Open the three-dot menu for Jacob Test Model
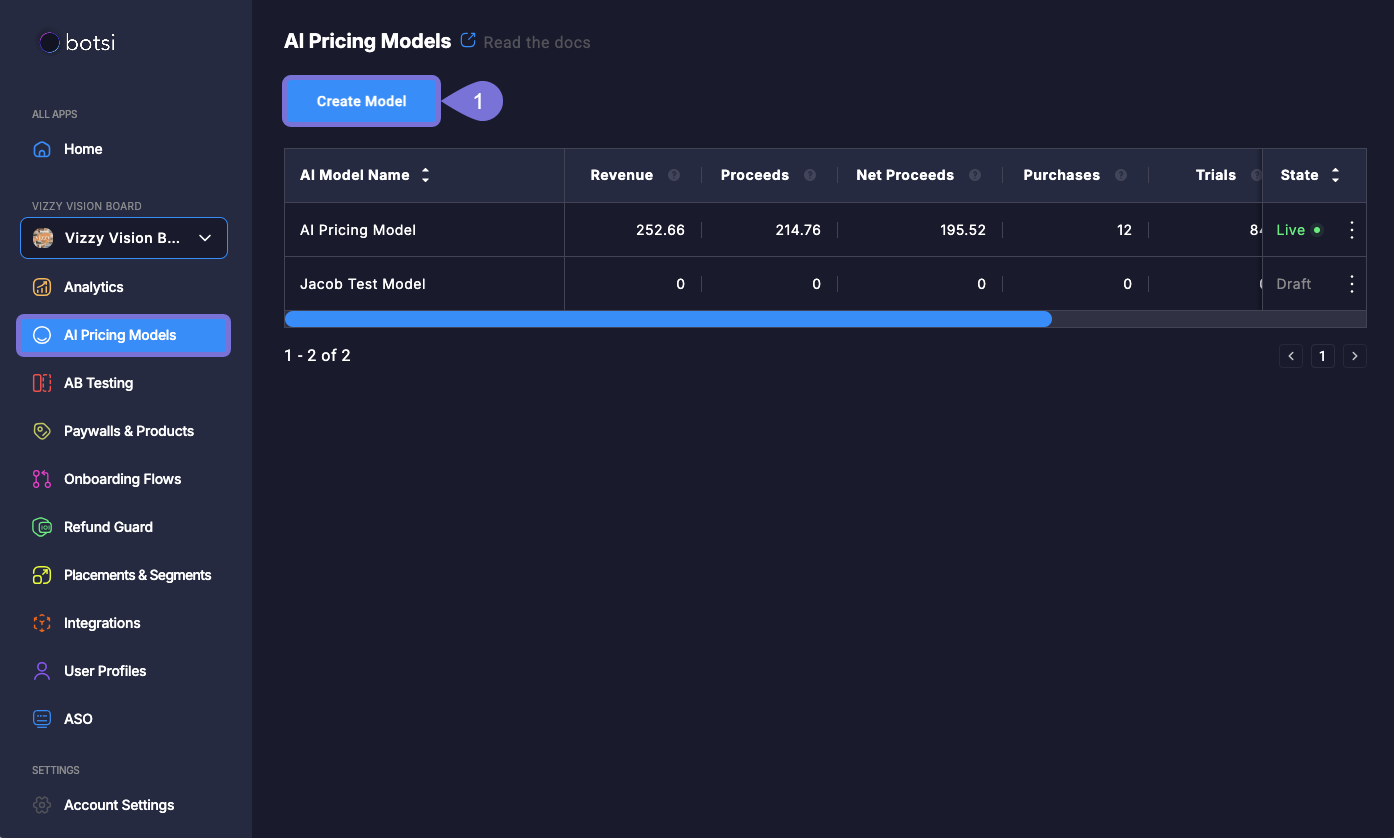The width and height of the screenshot is (1394, 838). pyautogui.click(x=1352, y=284)
